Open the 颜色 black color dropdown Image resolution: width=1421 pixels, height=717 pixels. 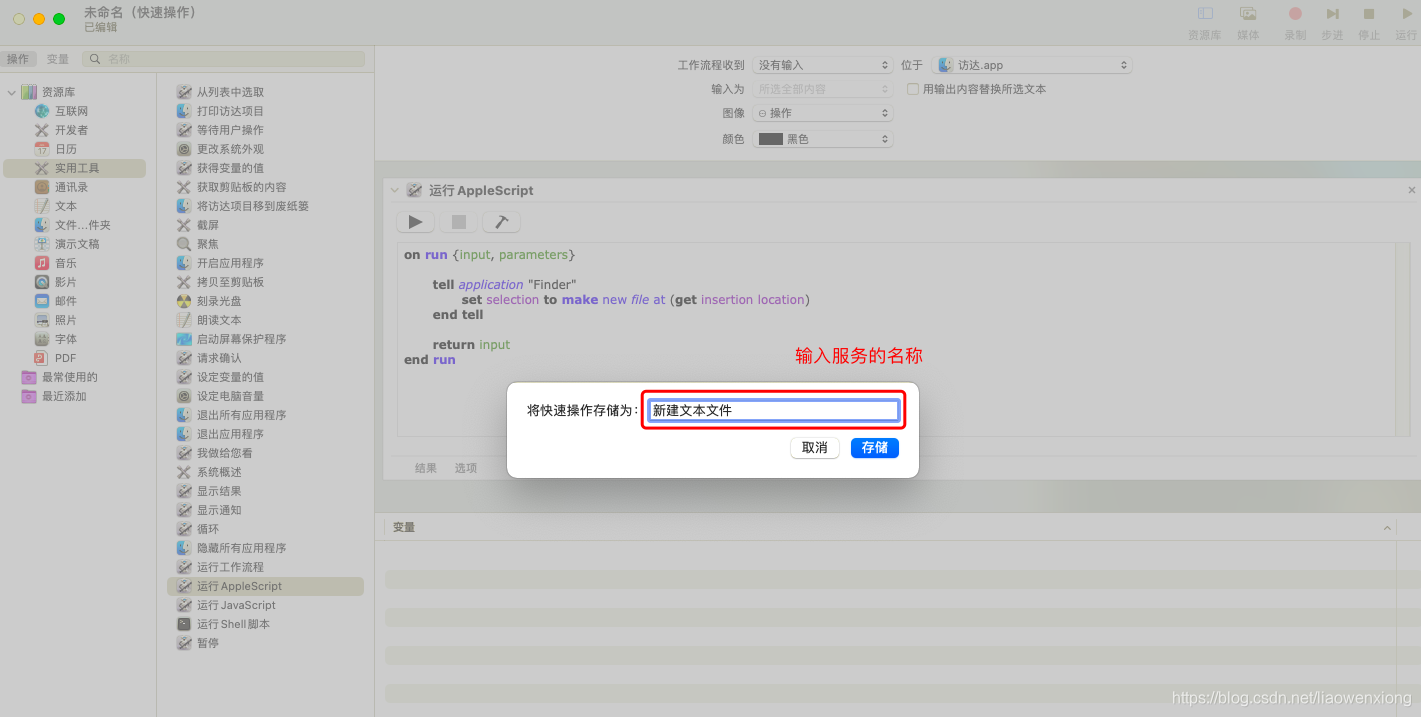pos(822,139)
